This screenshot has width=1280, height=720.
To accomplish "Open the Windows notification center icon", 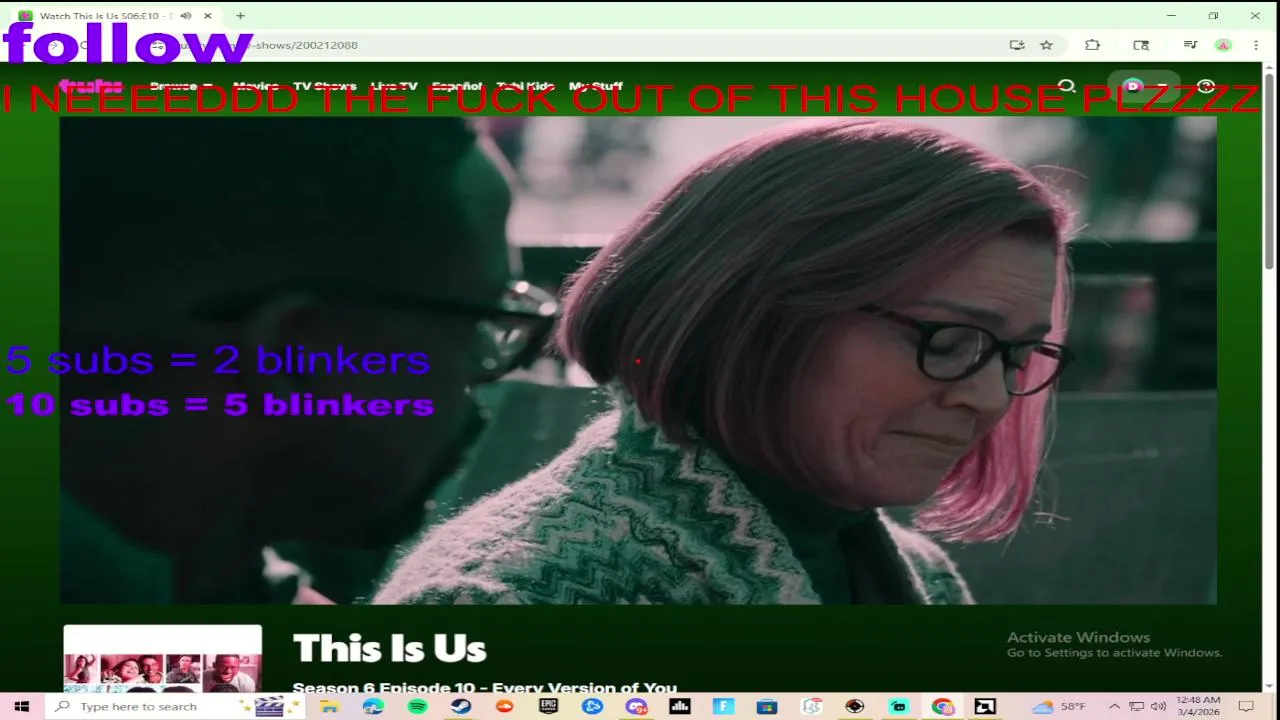I will coord(1246,706).
